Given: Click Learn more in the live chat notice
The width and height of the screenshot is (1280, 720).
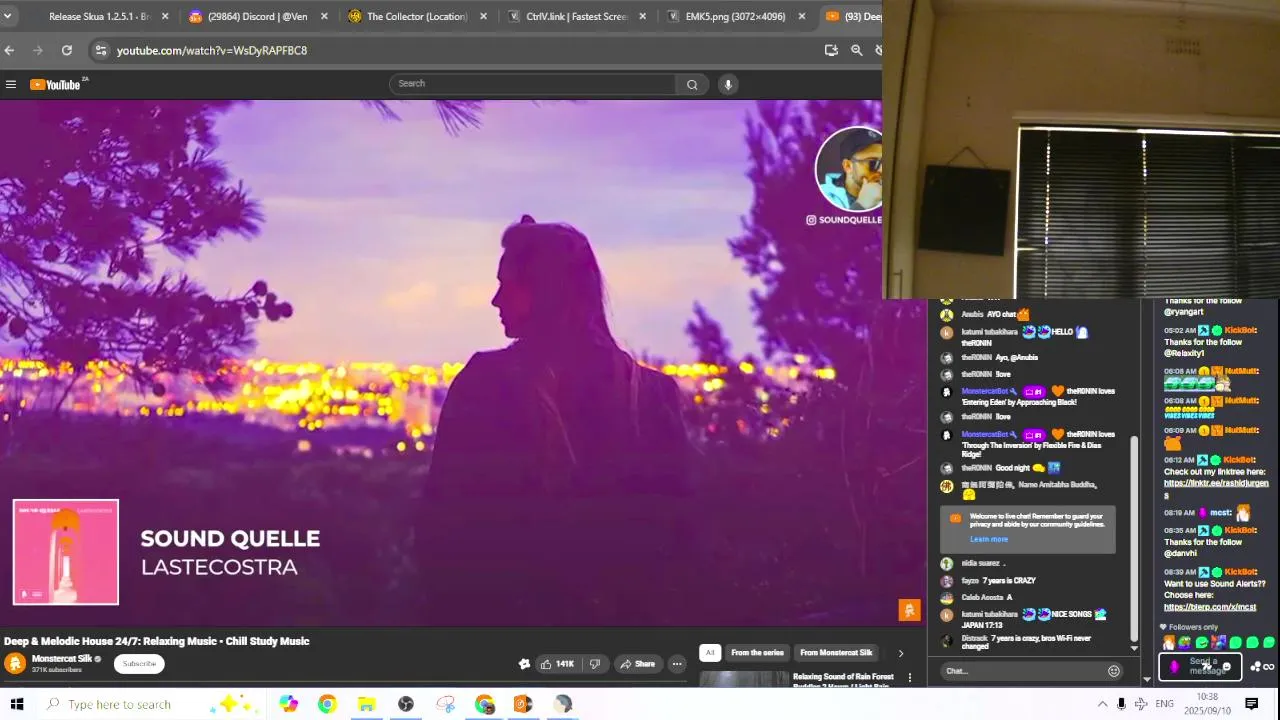Looking at the screenshot, I should pyautogui.click(x=988, y=539).
